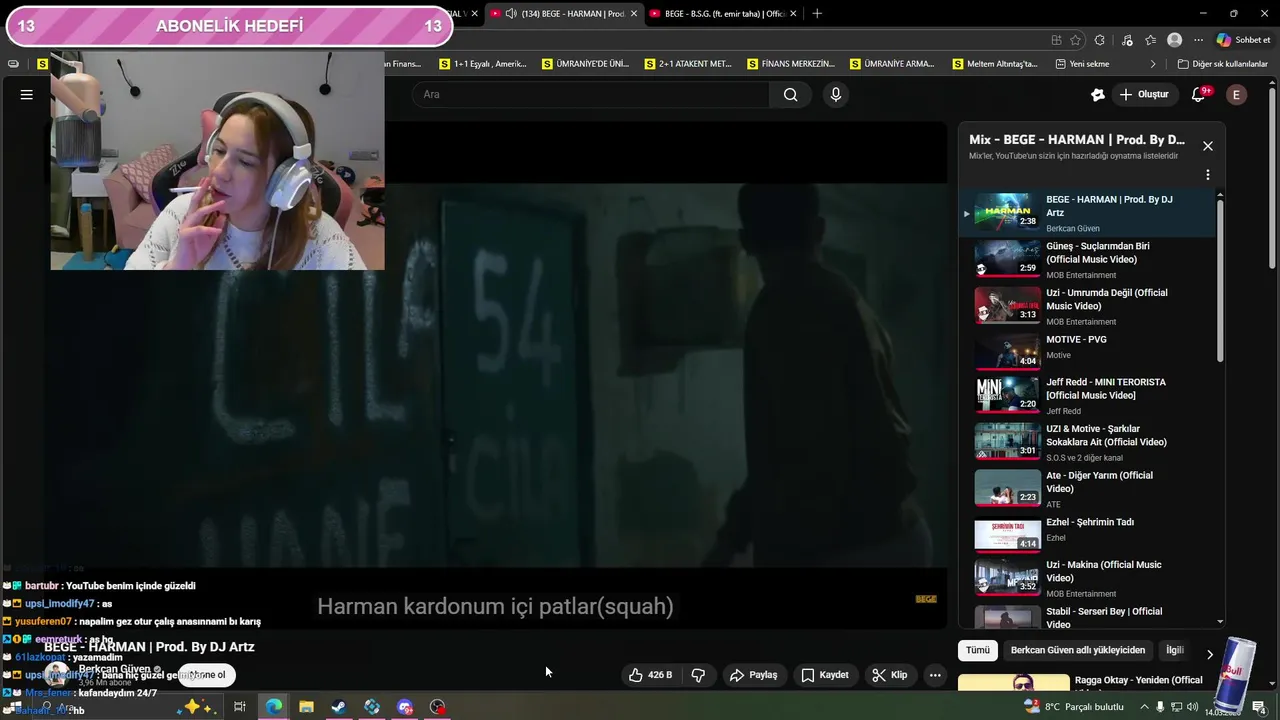Open Steam in the taskbar
The width and height of the screenshot is (1280, 720).
(339, 707)
